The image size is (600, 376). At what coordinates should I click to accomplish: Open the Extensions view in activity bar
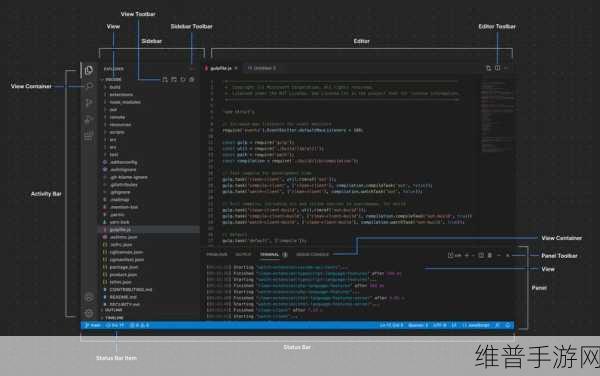click(x=89, y=136)
